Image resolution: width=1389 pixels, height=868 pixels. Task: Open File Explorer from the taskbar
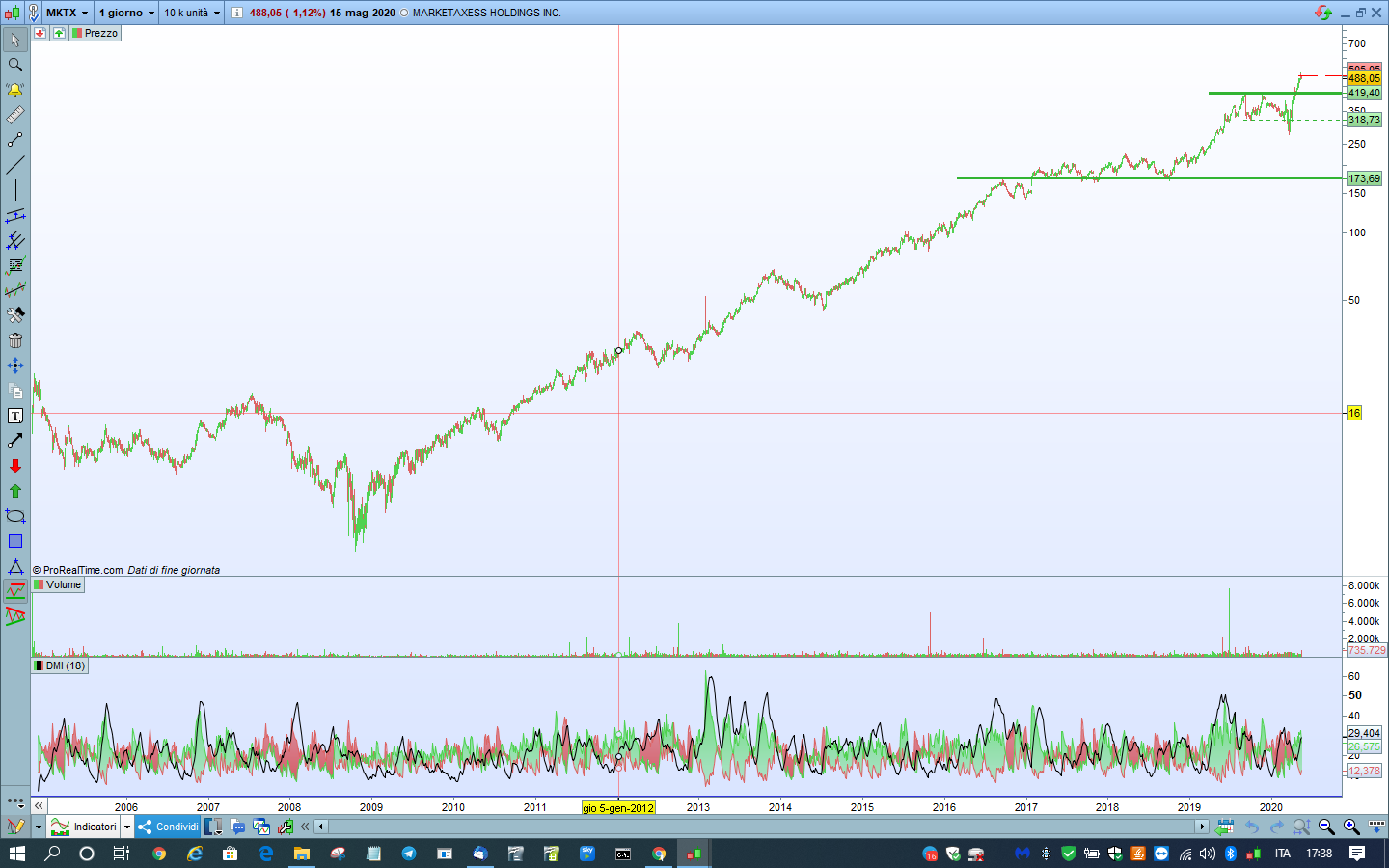[302, 854]
